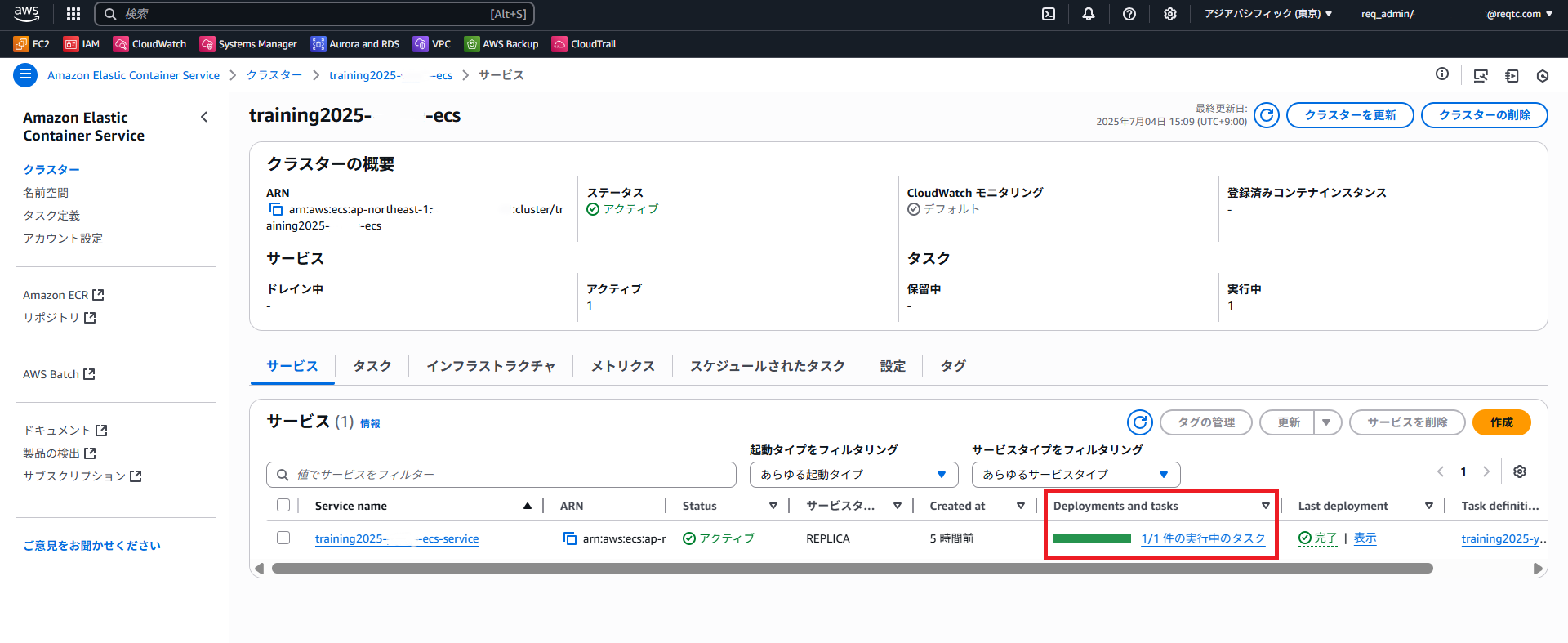Go to next page of services
Viewport: 1568px width, 643px height.
point(1486,471)
